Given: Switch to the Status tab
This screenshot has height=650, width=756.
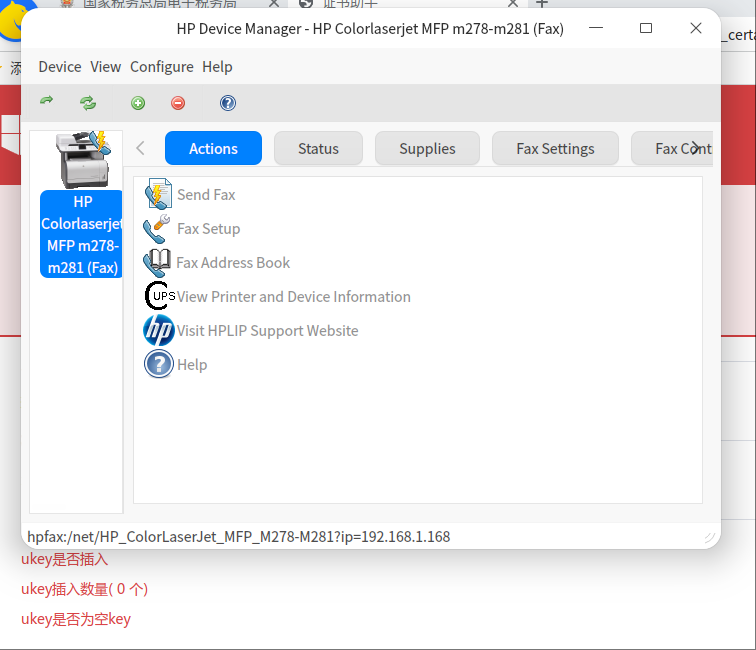Looking at the screenshot, I should pyautogui.click(x=318, y=148).
